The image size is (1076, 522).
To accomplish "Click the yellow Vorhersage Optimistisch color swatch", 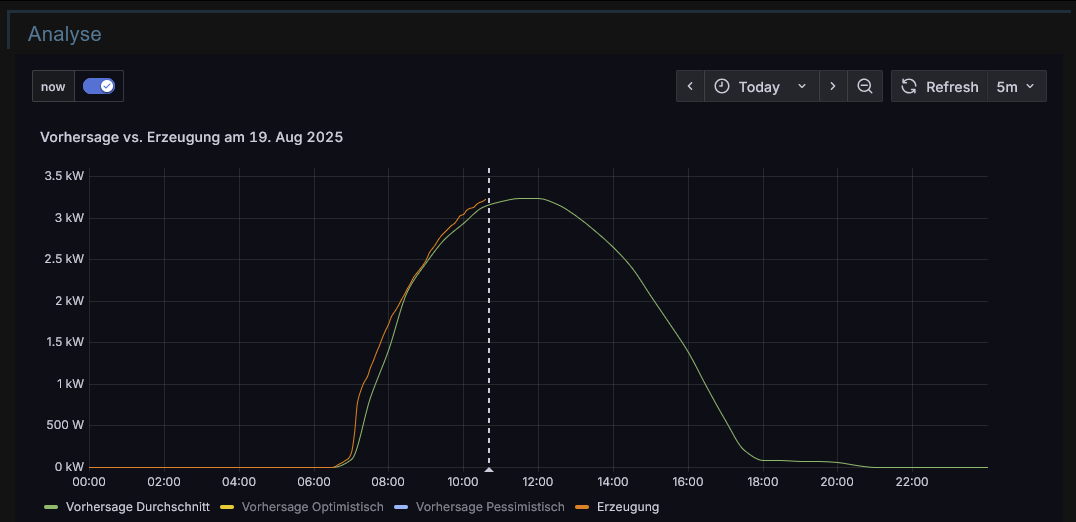I will pyautogui.click(x=227, y=508).
